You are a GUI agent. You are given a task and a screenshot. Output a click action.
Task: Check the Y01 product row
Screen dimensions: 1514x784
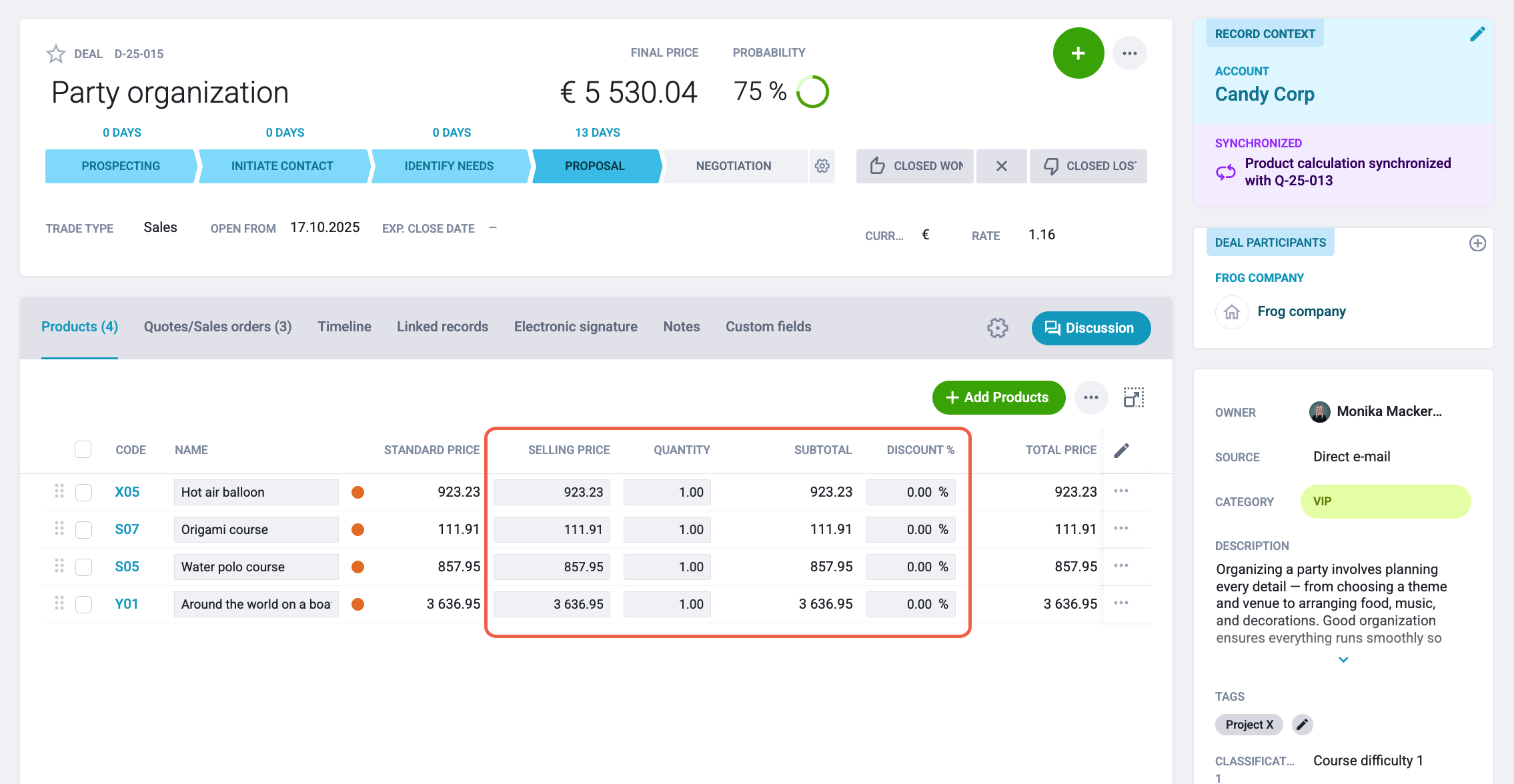(x=83, y=605)
